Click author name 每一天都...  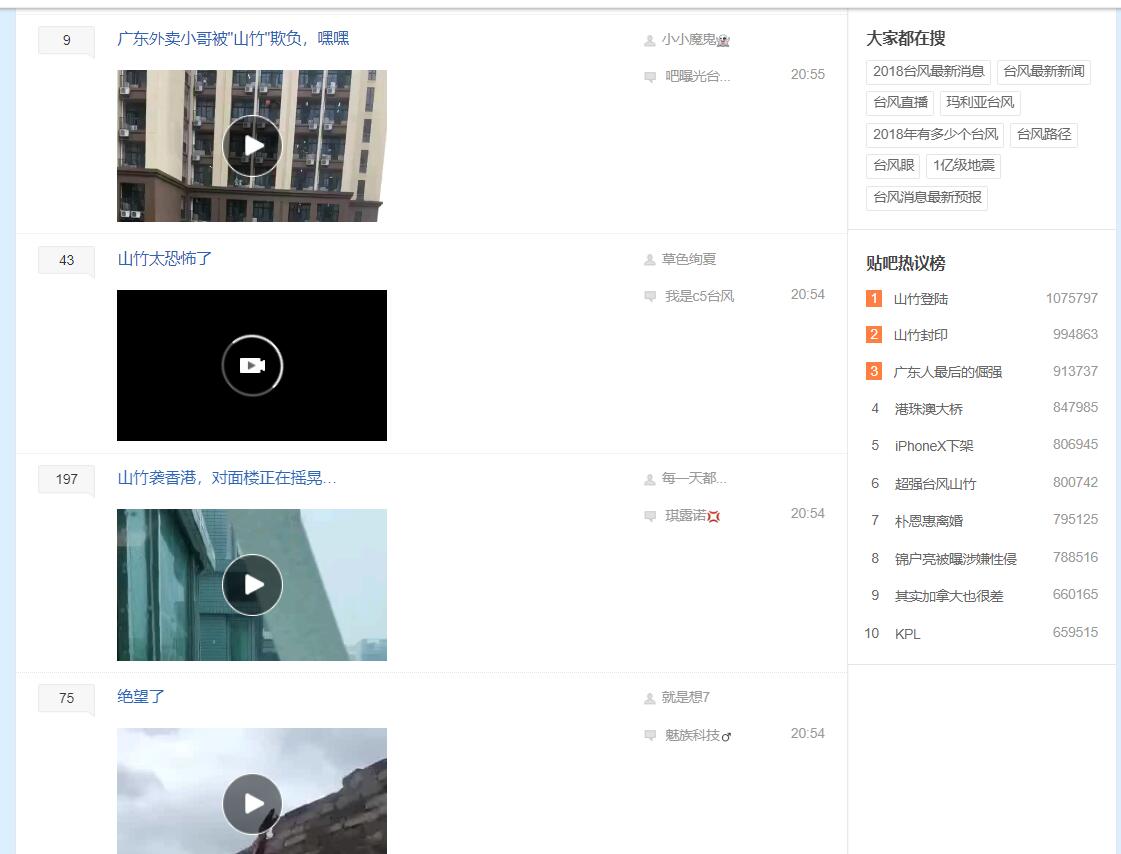point(693,479)
